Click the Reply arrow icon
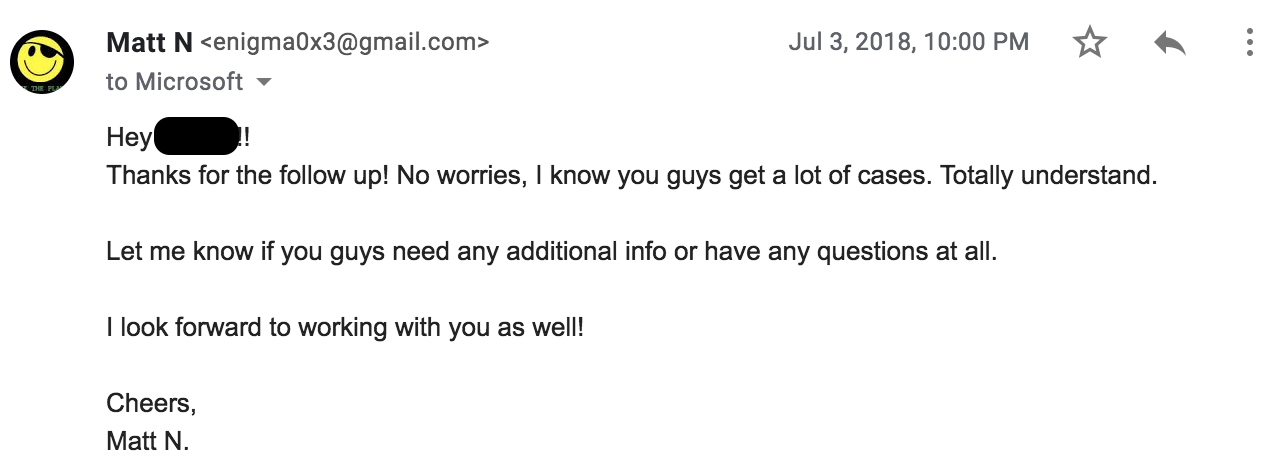The width and height of the screenshot is (1282, 462). click(x=1169, y=43)
